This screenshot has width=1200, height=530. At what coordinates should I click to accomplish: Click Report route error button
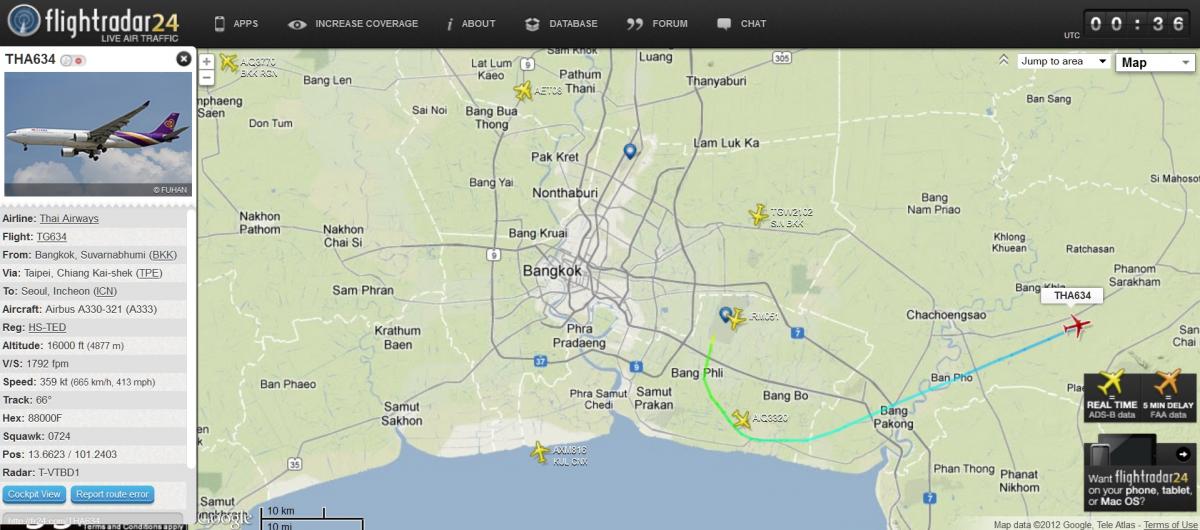click(x=113, y=494)
